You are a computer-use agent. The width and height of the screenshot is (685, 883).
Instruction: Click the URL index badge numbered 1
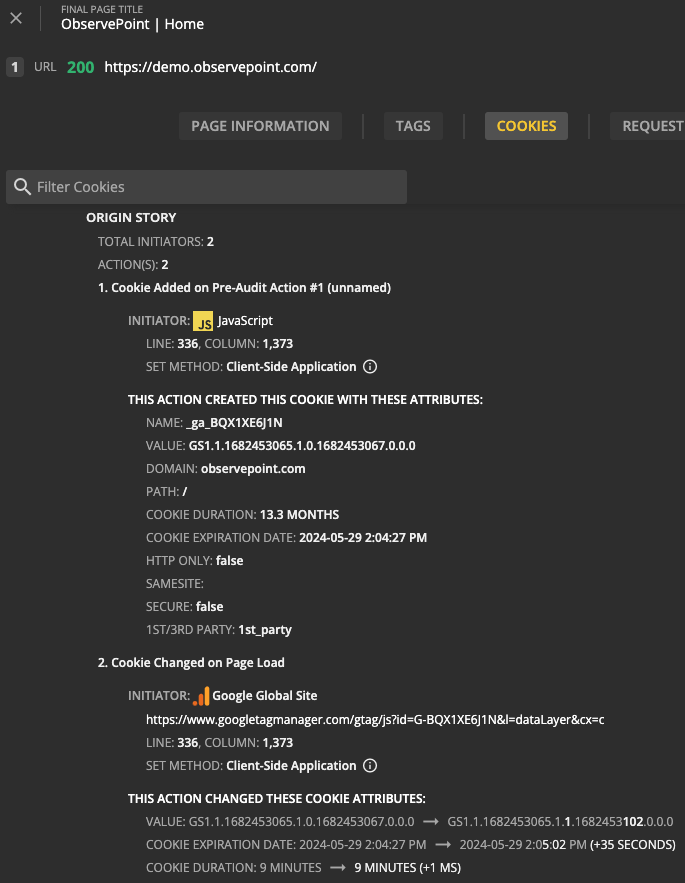coord(15,68)
